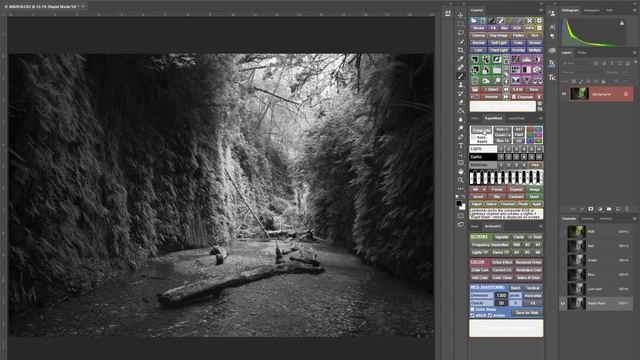Switch to the History tab

pyautogui.click(x=587, y=219)
